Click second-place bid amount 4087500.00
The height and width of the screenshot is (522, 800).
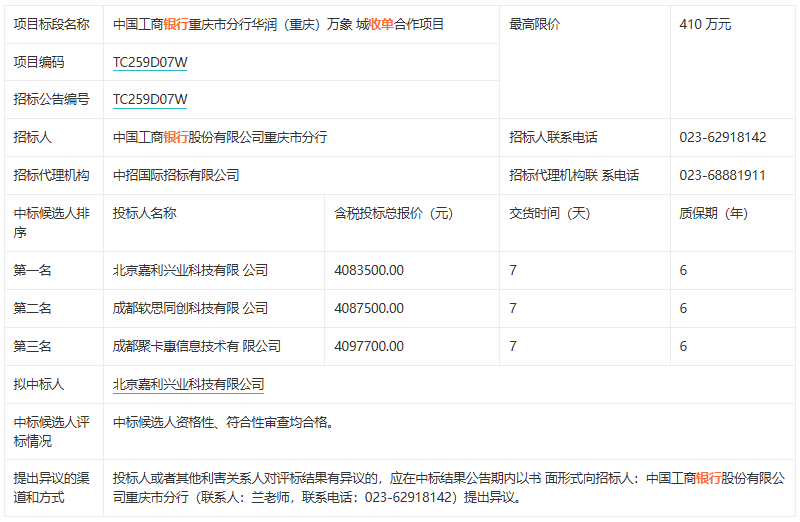click(369, 308)
